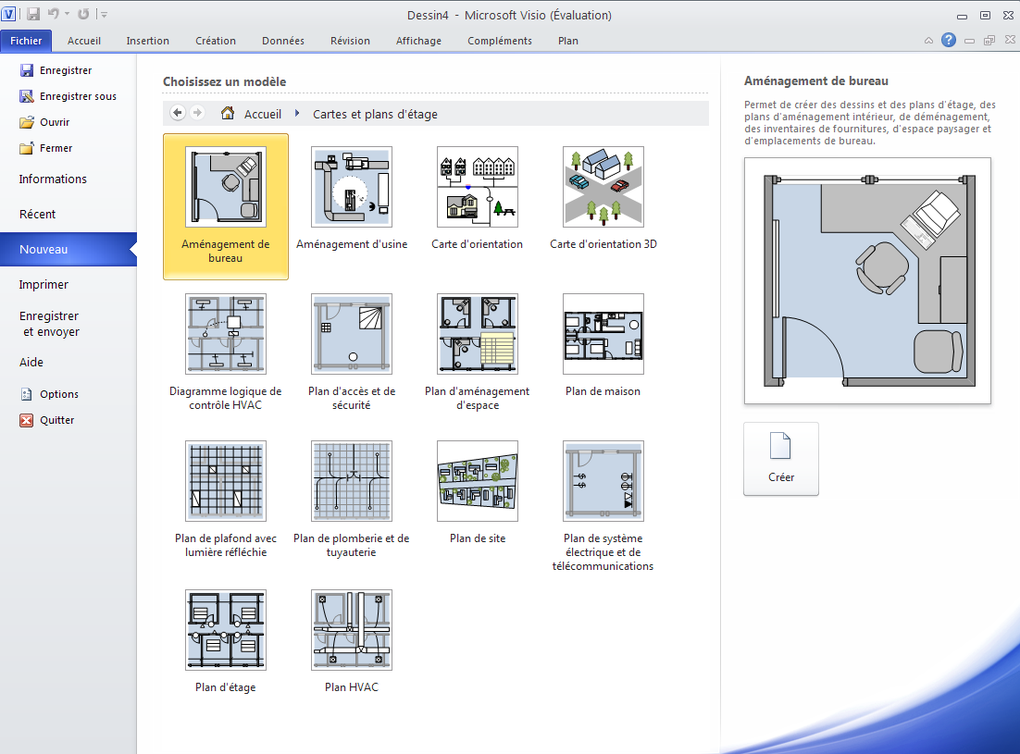Open the Affichage ribbon tab

pos(418,41)
